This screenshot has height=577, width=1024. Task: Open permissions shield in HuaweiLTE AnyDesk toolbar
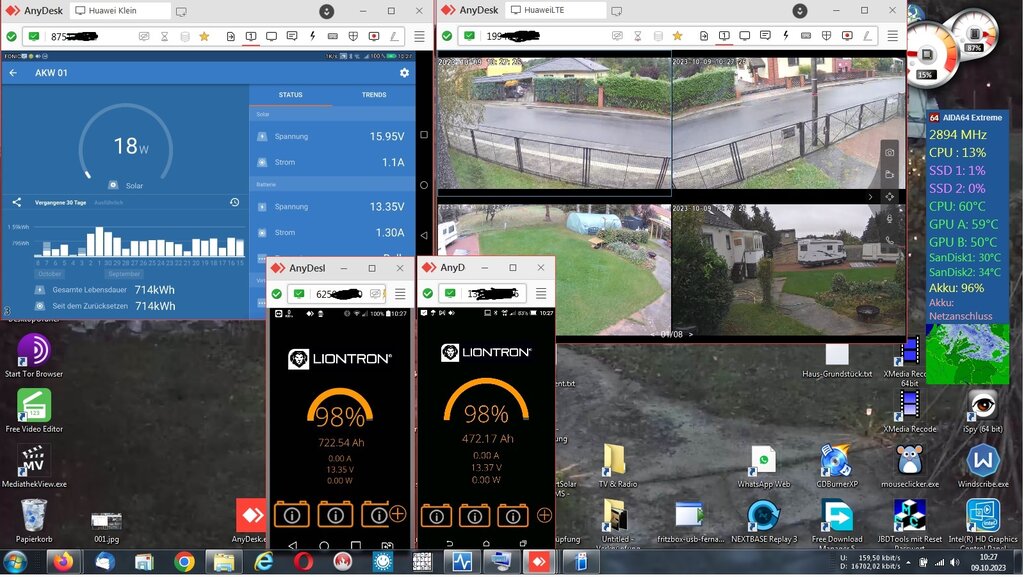(826, 36)
